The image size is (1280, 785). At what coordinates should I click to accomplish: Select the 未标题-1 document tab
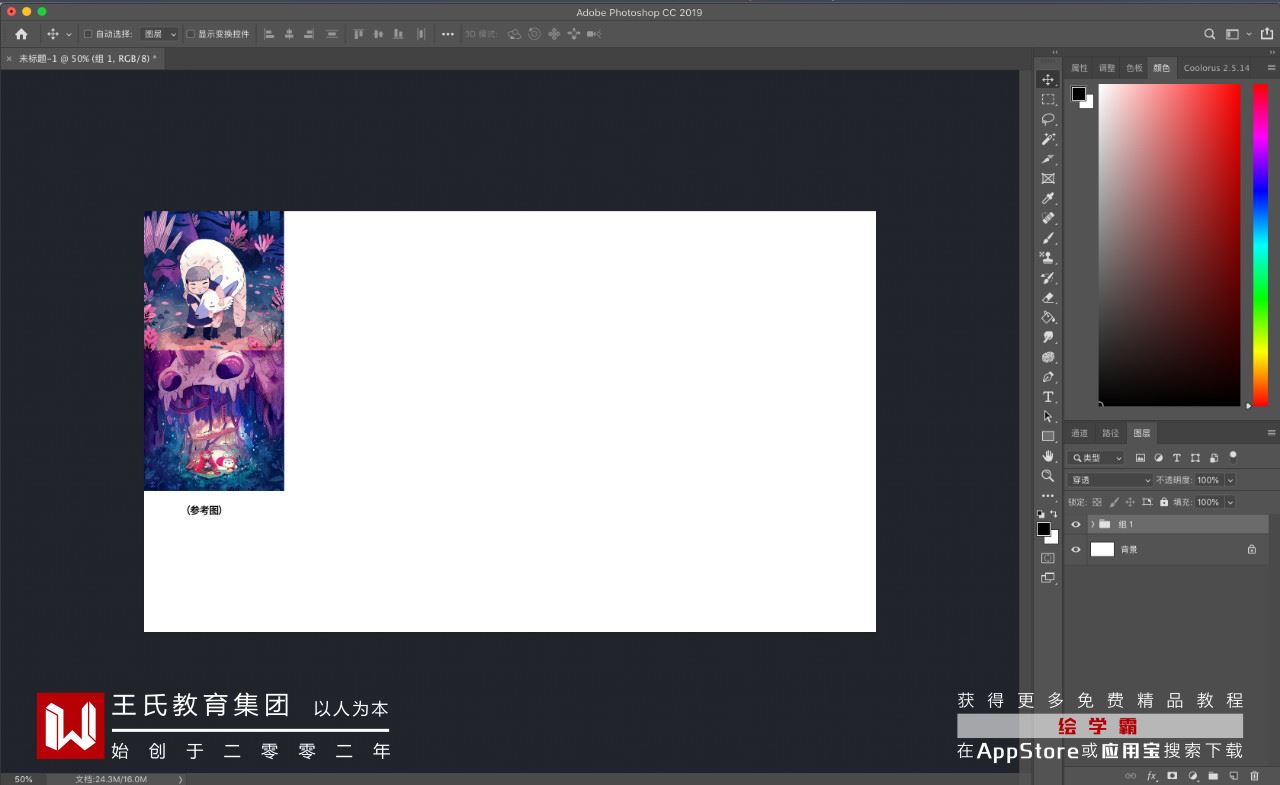87,58
